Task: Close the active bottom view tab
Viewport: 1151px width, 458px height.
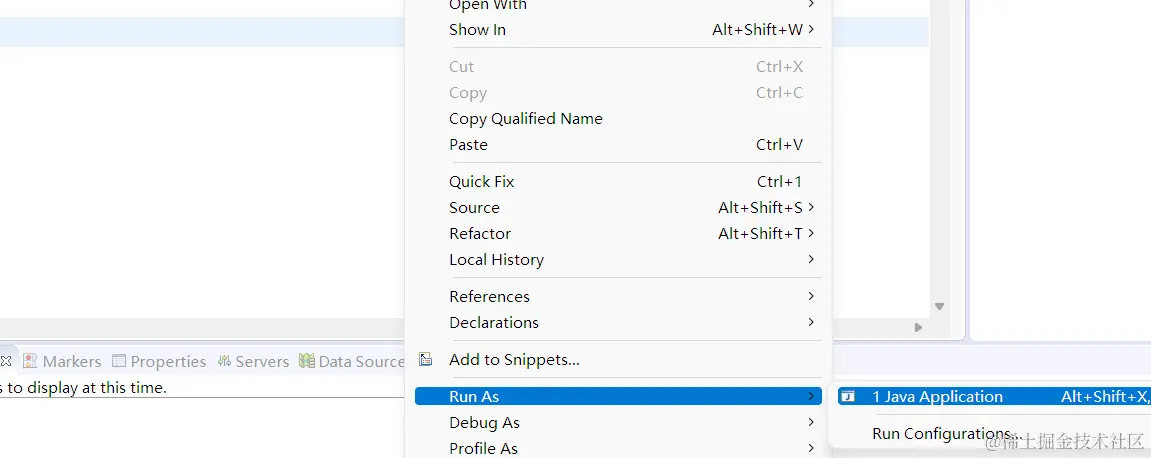Action: pos(5,361)
